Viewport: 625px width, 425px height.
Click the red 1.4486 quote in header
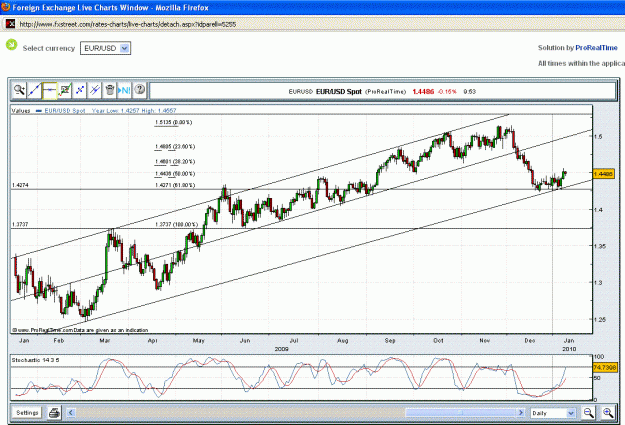(x=423, y=92)
